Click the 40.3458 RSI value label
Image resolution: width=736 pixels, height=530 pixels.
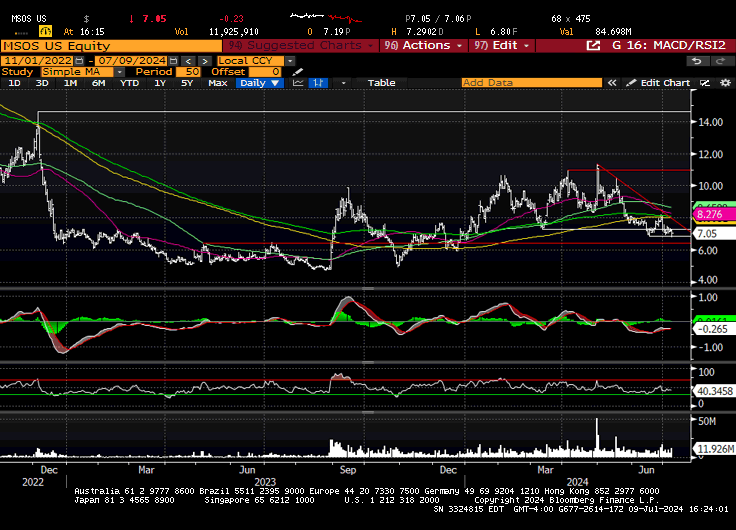pyautogui.click(x=713, y=391)
